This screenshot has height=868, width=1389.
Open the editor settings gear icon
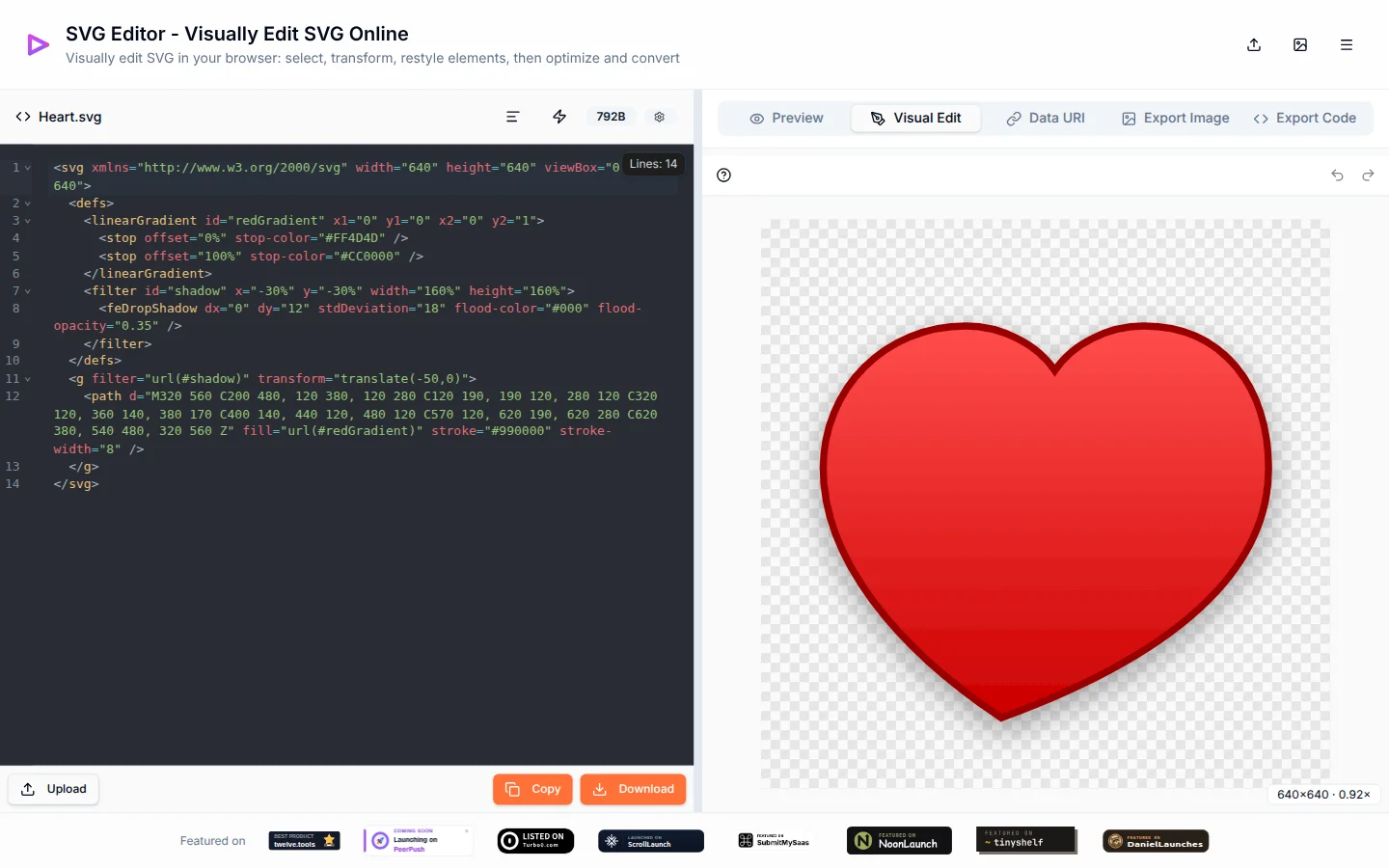pos(660,117)
